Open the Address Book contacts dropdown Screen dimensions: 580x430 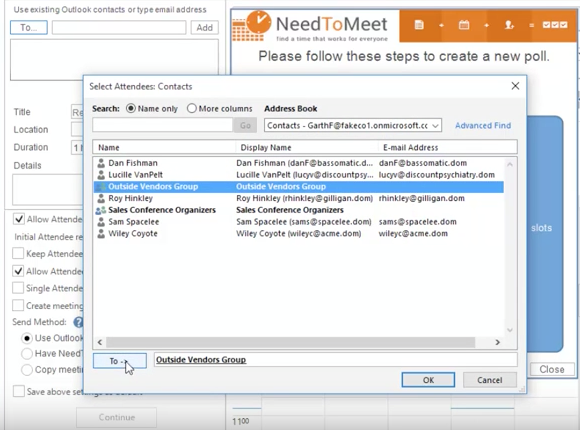[x=353, y=125]
